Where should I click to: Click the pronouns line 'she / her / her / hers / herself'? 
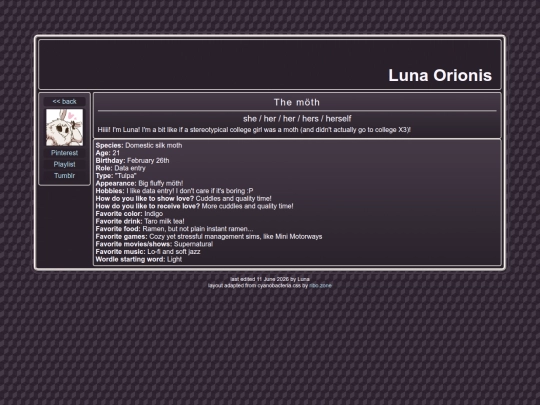[297, 118]
